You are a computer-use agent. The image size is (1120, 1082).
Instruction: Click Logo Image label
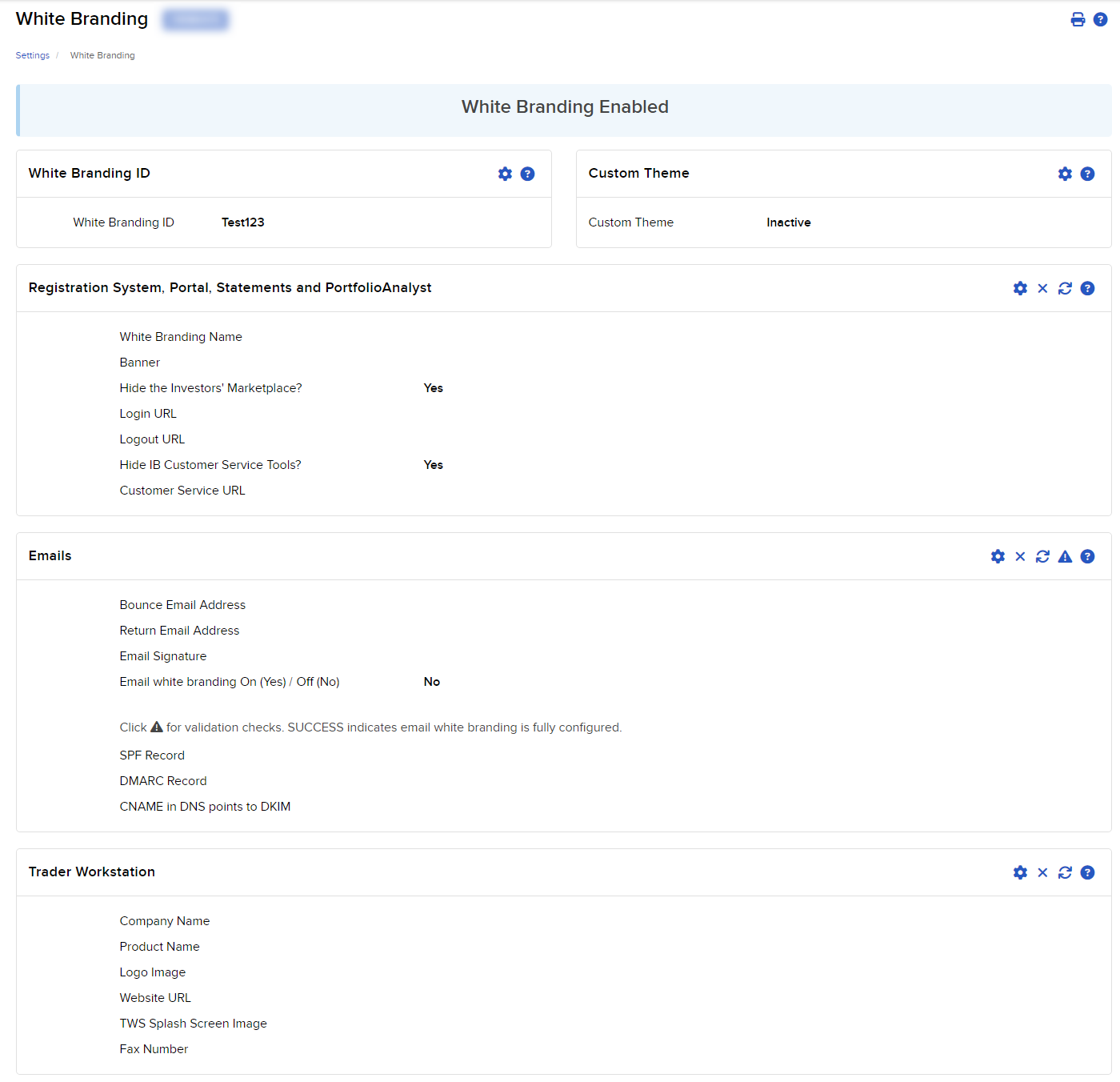(153, 972)
